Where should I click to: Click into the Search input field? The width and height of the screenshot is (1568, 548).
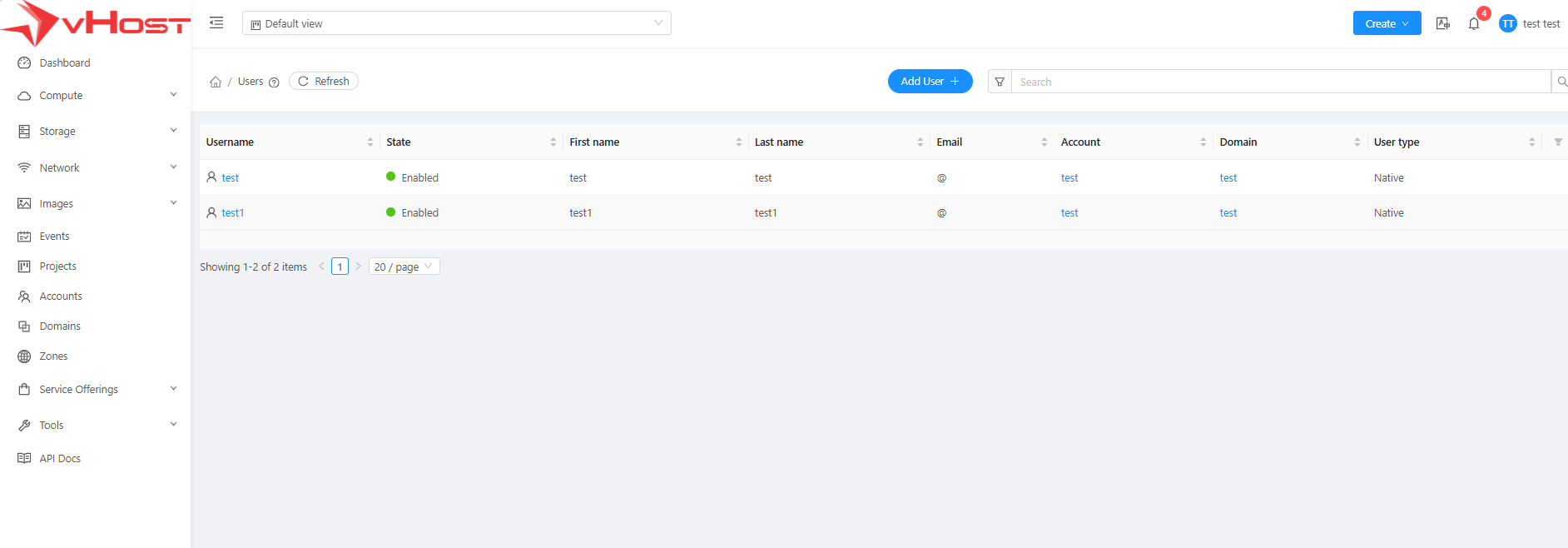click(1282, 82)
